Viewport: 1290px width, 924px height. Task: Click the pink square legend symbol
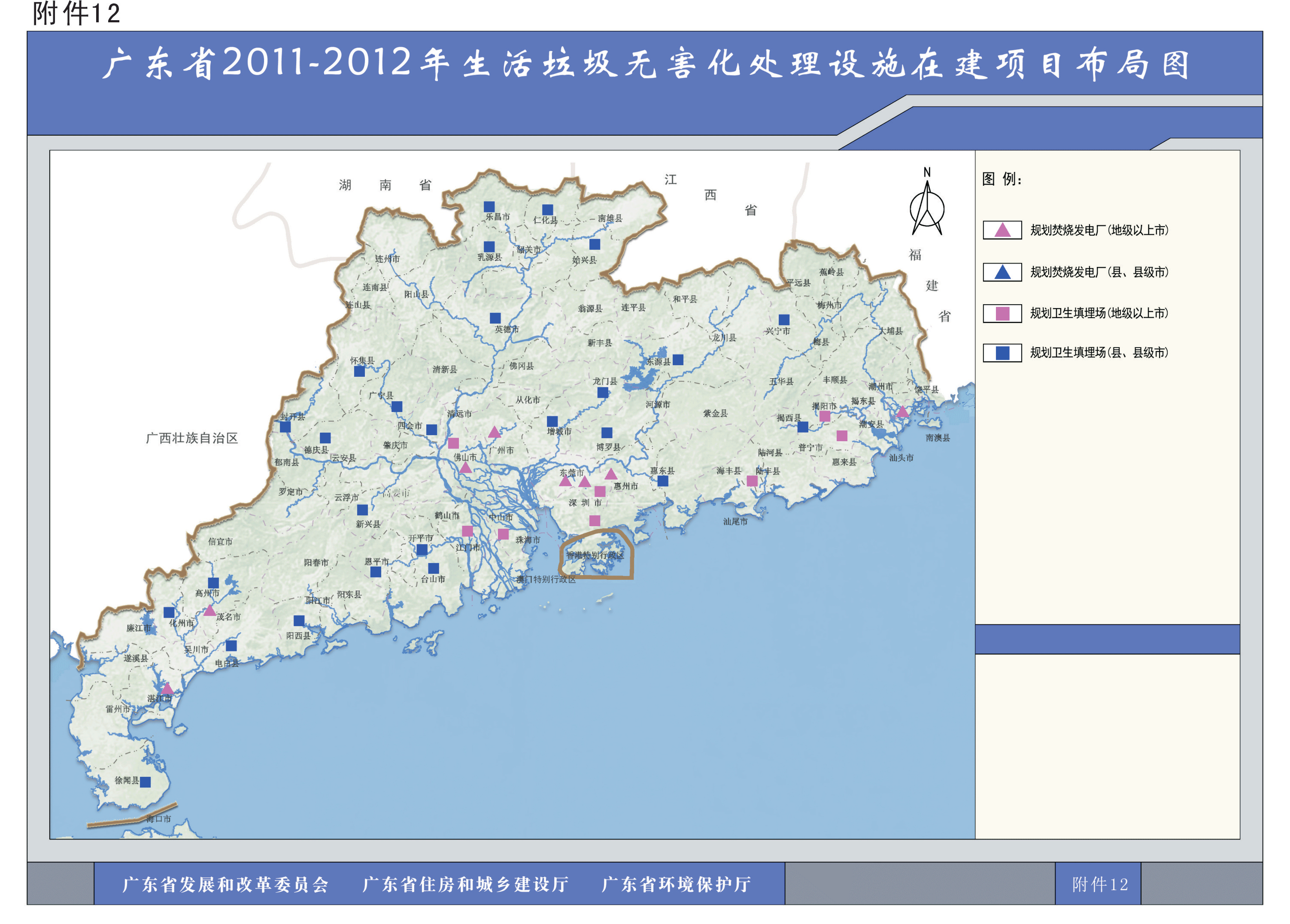pos(1002,313)
